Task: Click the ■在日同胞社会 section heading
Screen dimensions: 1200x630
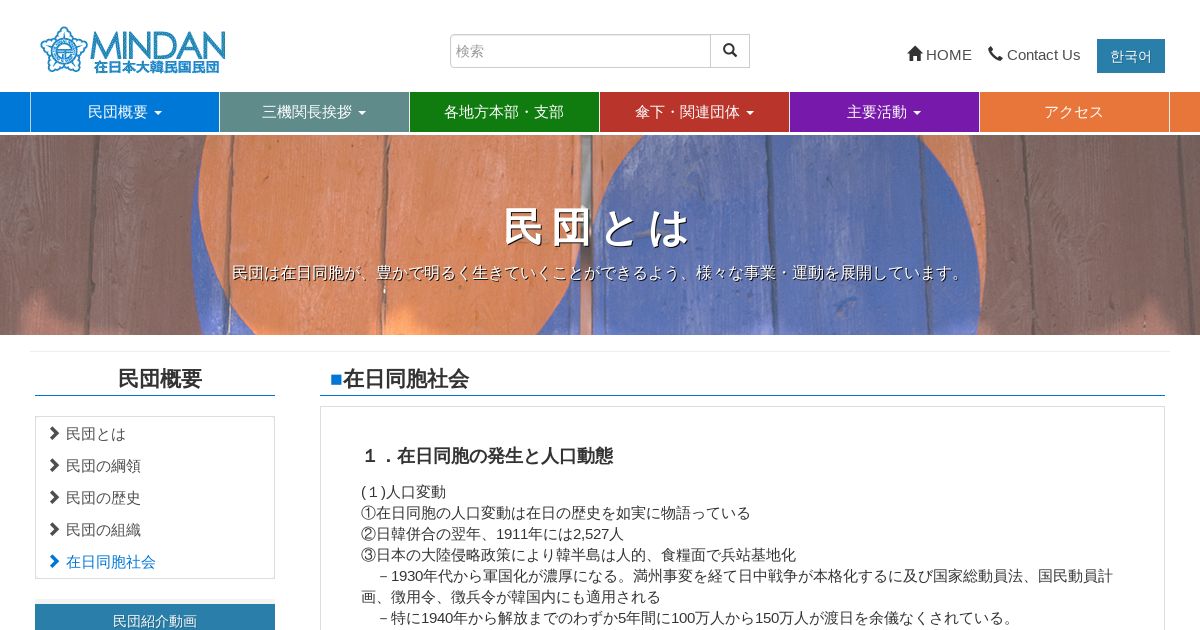Action: [x=399, y=379]
